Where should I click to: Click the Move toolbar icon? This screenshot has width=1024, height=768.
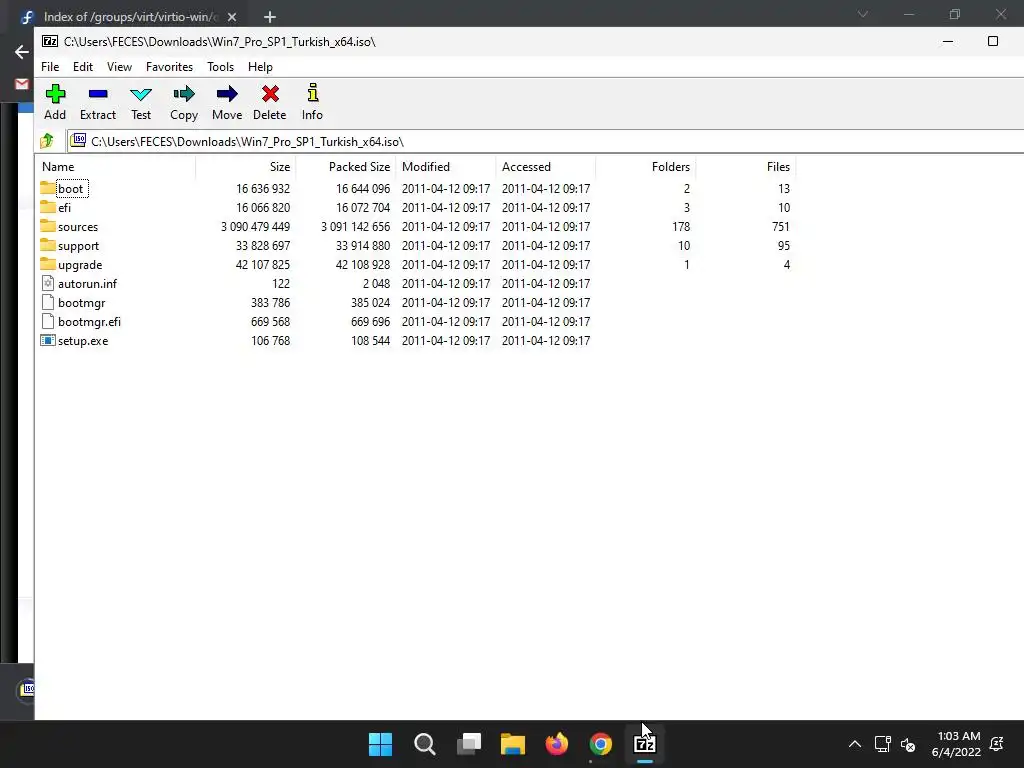(227, 94)
